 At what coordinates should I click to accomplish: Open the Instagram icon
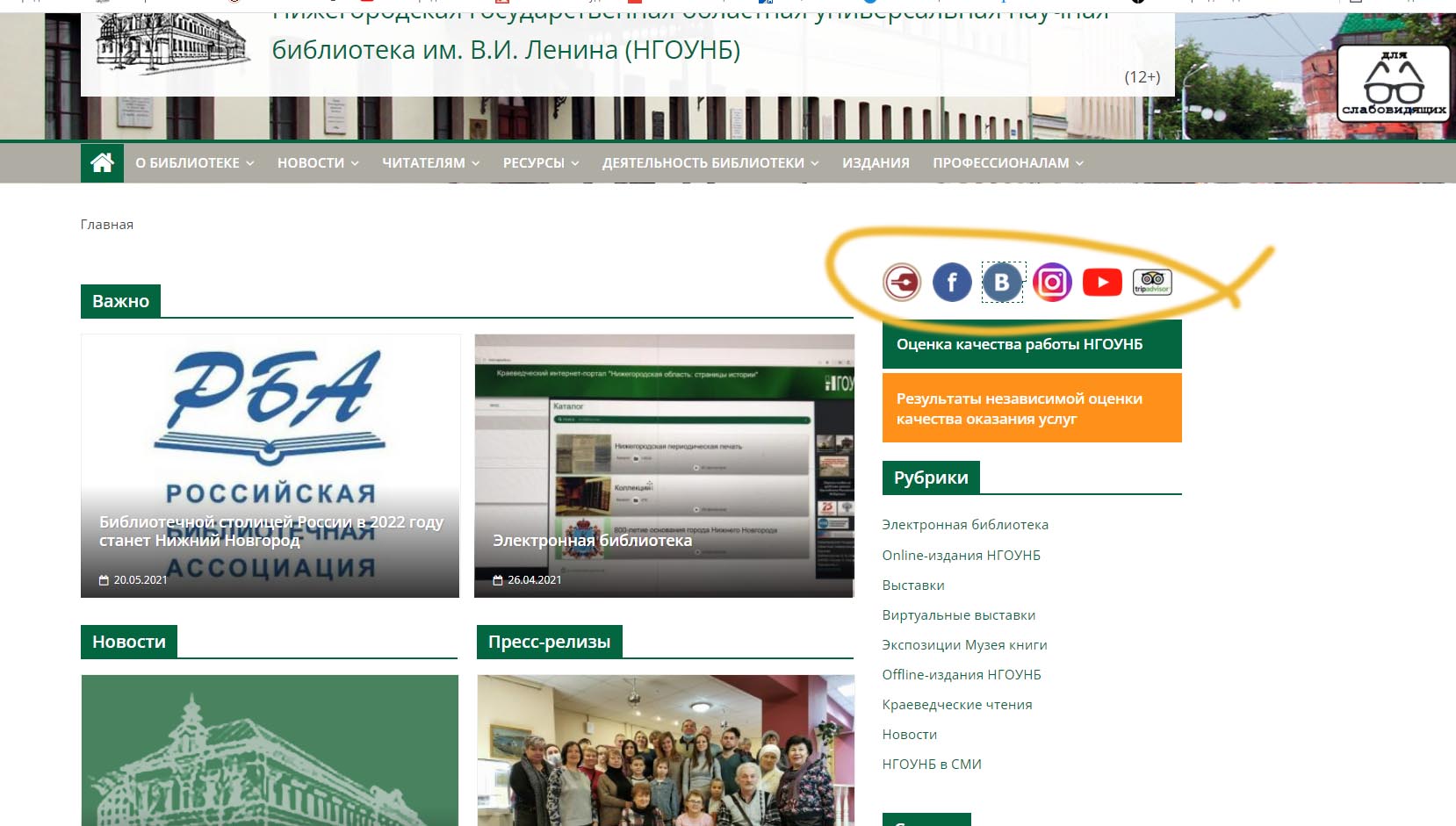1052,283
